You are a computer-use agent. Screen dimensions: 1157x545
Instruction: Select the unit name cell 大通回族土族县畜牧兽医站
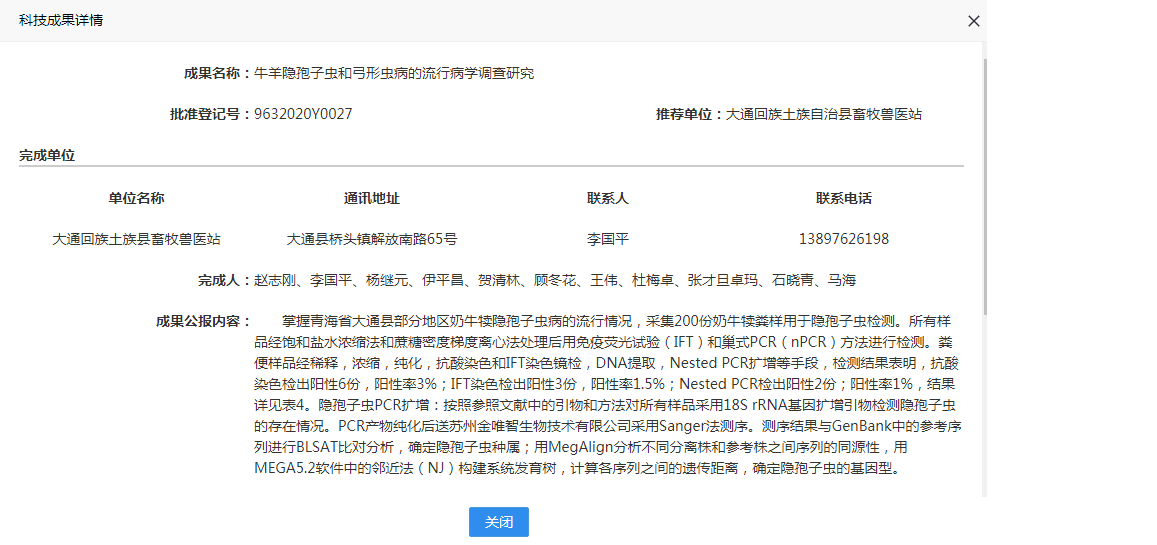tap(136, 239)
